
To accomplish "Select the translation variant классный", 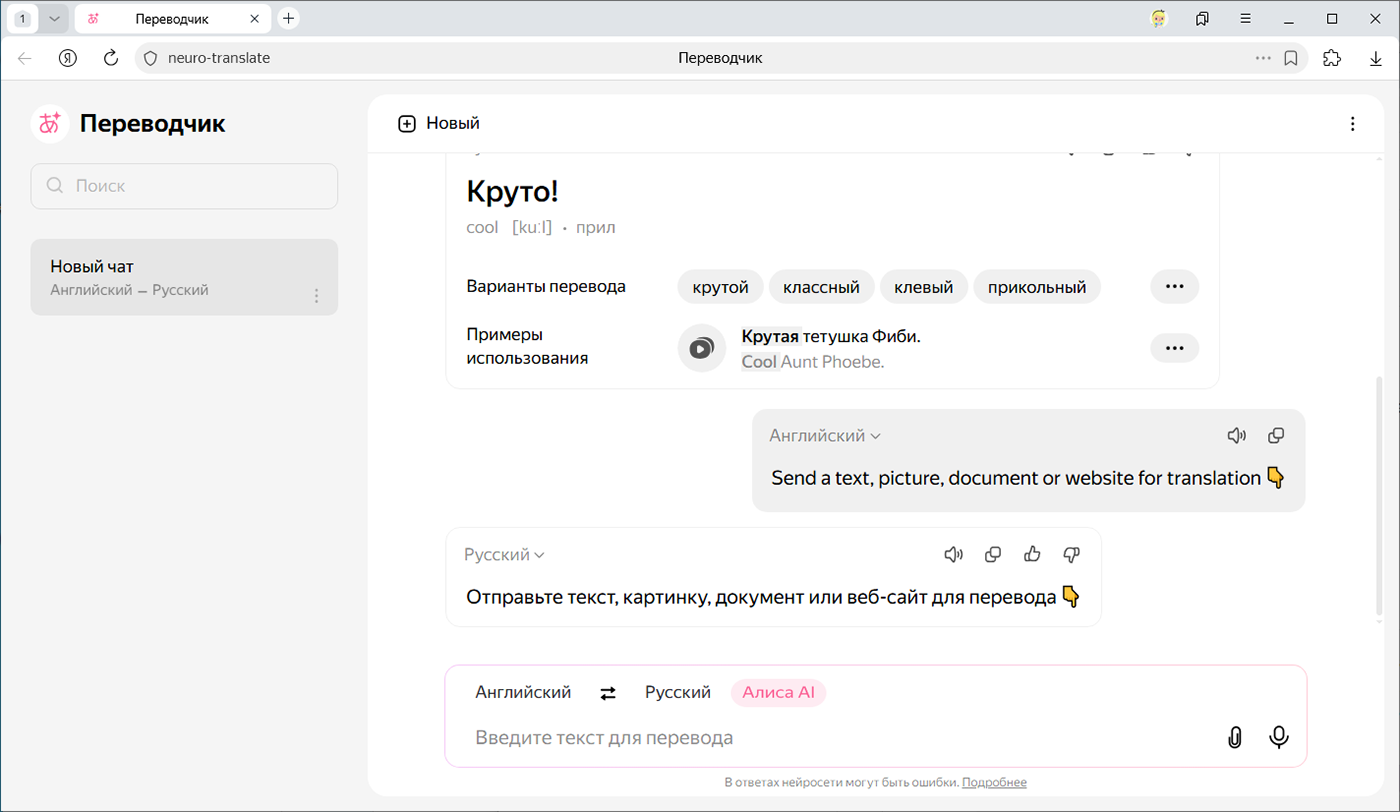I will 821,287.
